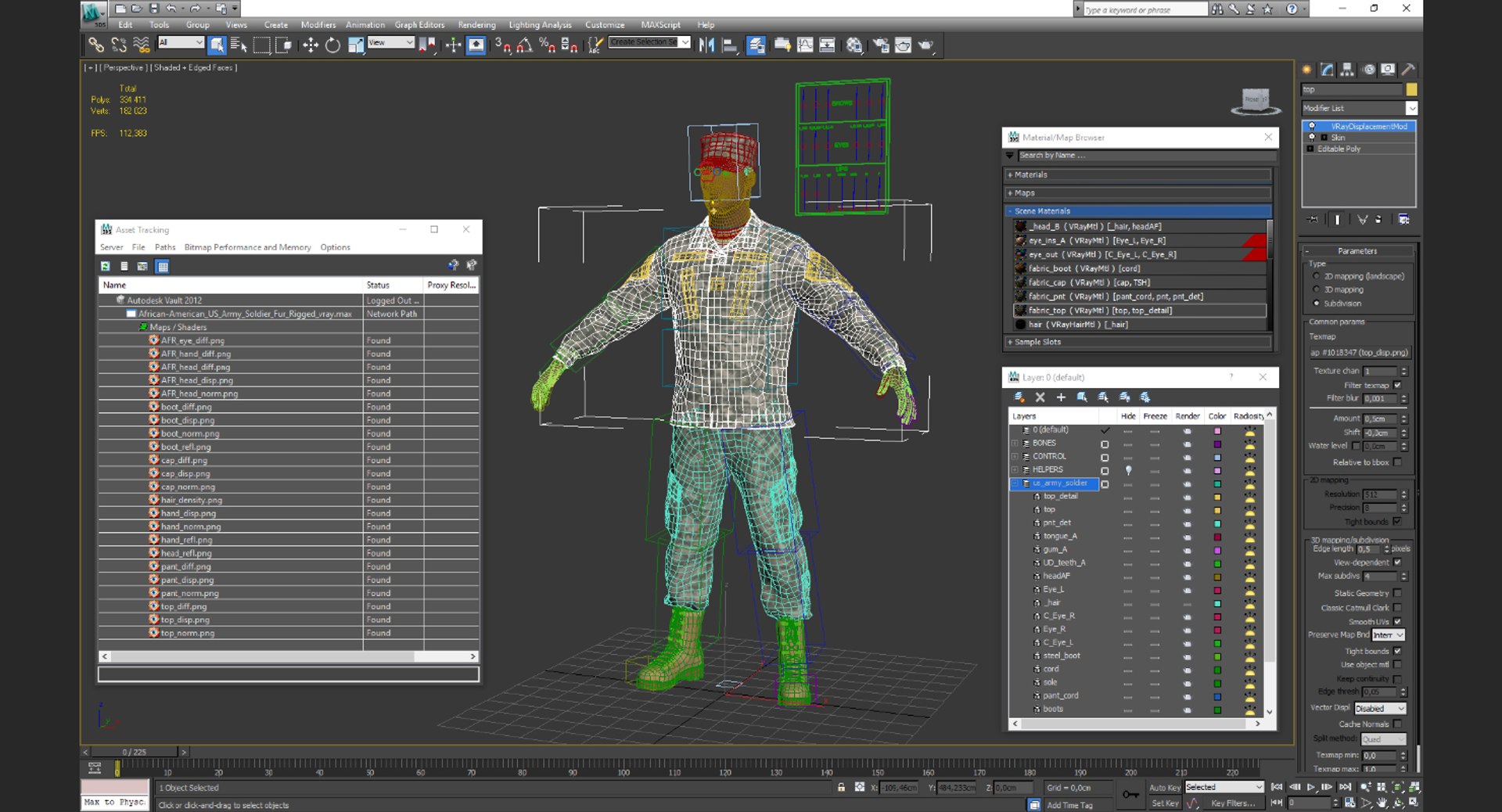Expand the BONES layer tree node
The height and width of the screenshot is (812, 1502).
[x=1015, y=444]
